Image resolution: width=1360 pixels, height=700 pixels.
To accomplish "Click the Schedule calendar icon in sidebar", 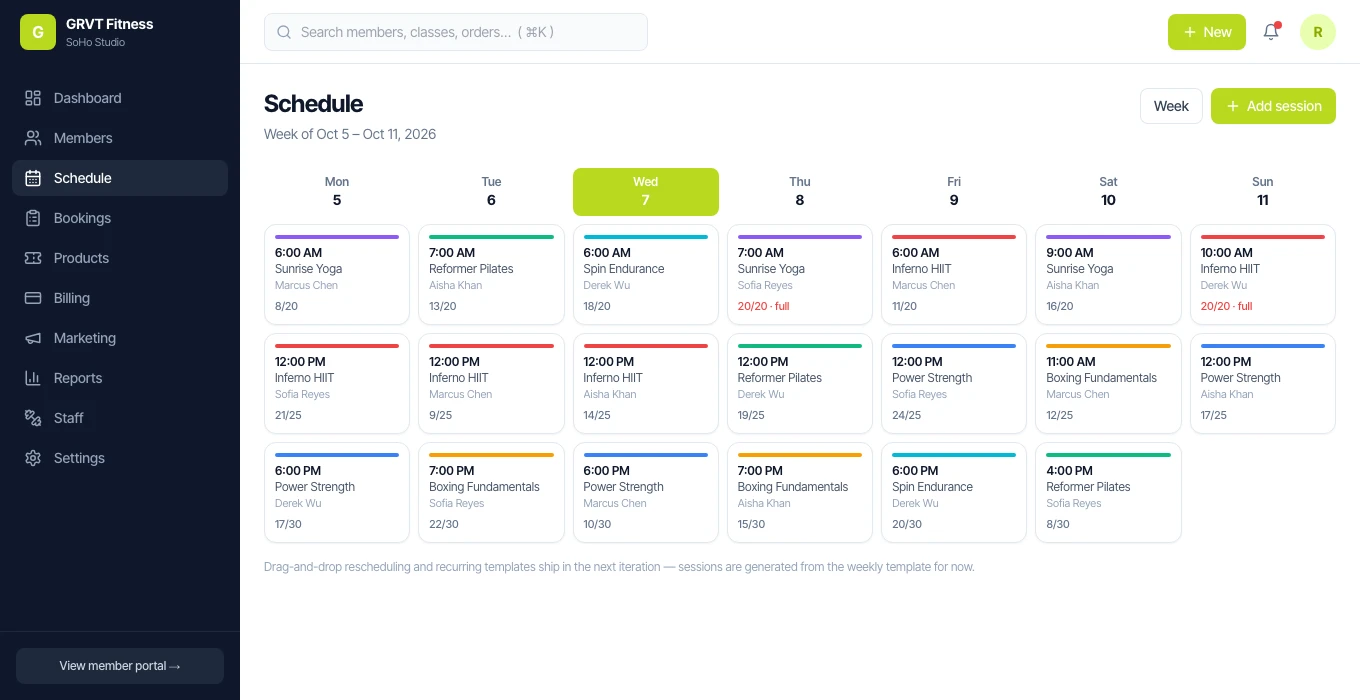I will click(33, 178).
